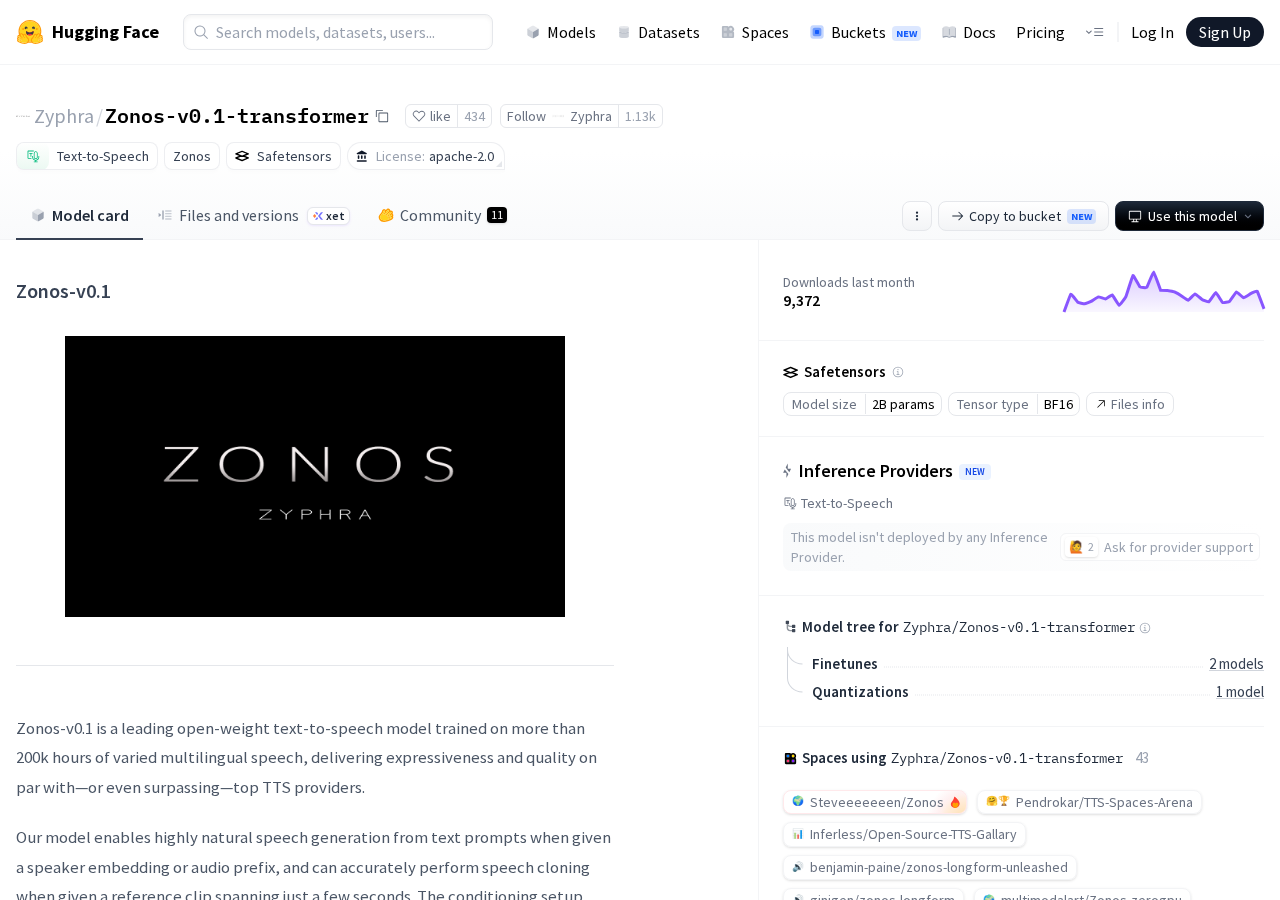This screenshot has width=1280, height=900.
Task: View the 1 model under Quantizations
Action: pyautogui.click(x=1240, y=692)
